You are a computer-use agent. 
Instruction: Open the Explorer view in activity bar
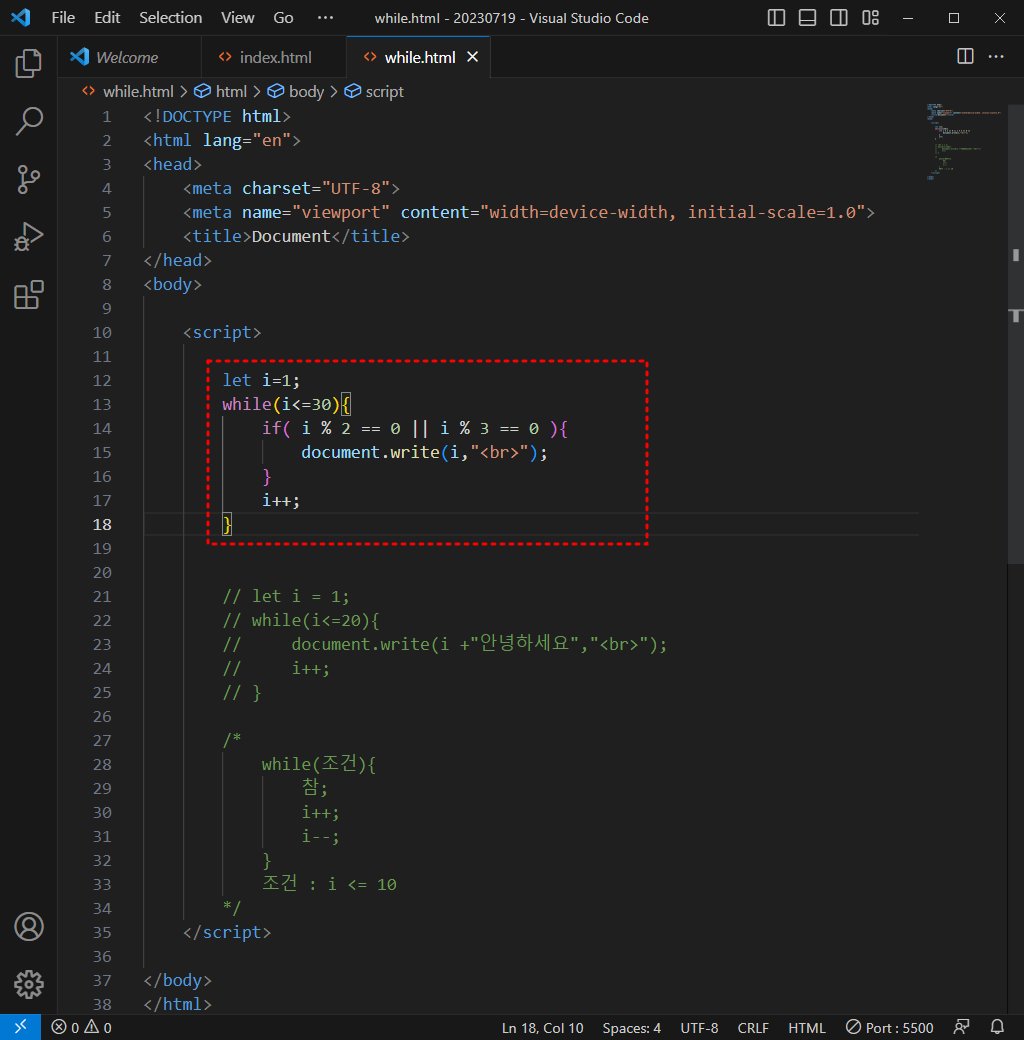[29, 63]
